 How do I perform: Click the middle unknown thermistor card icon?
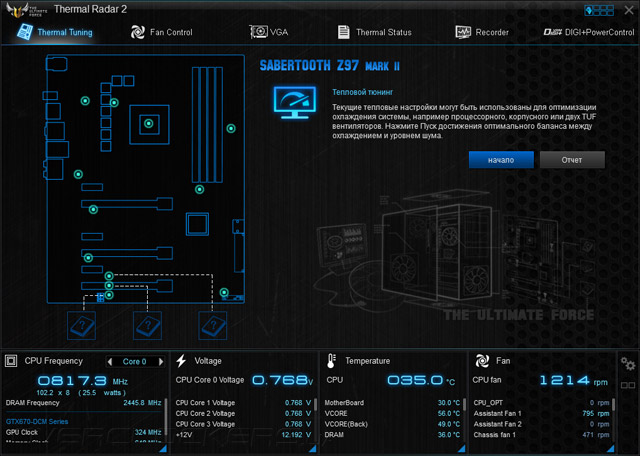click(147, 325)
